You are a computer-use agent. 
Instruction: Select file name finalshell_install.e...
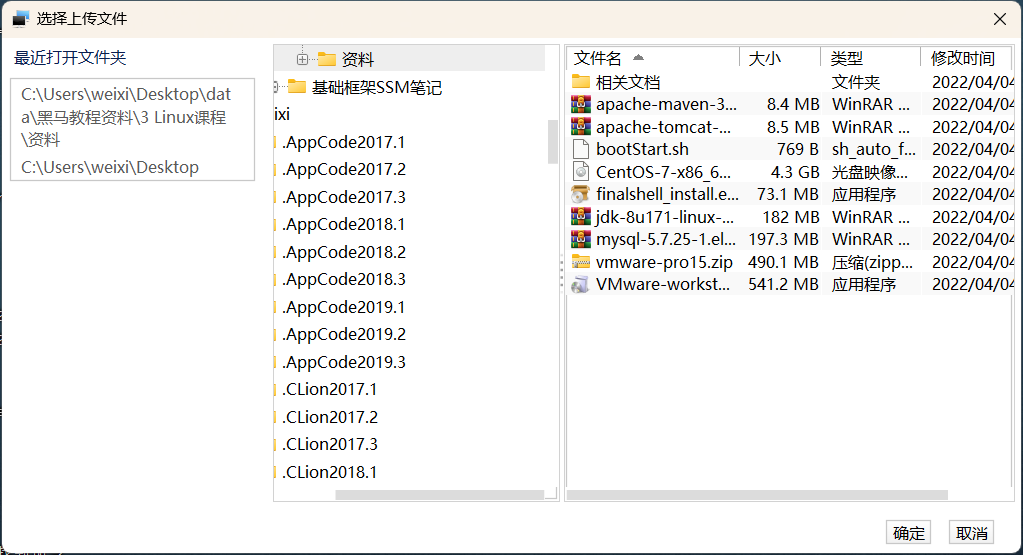pos(667,194)
